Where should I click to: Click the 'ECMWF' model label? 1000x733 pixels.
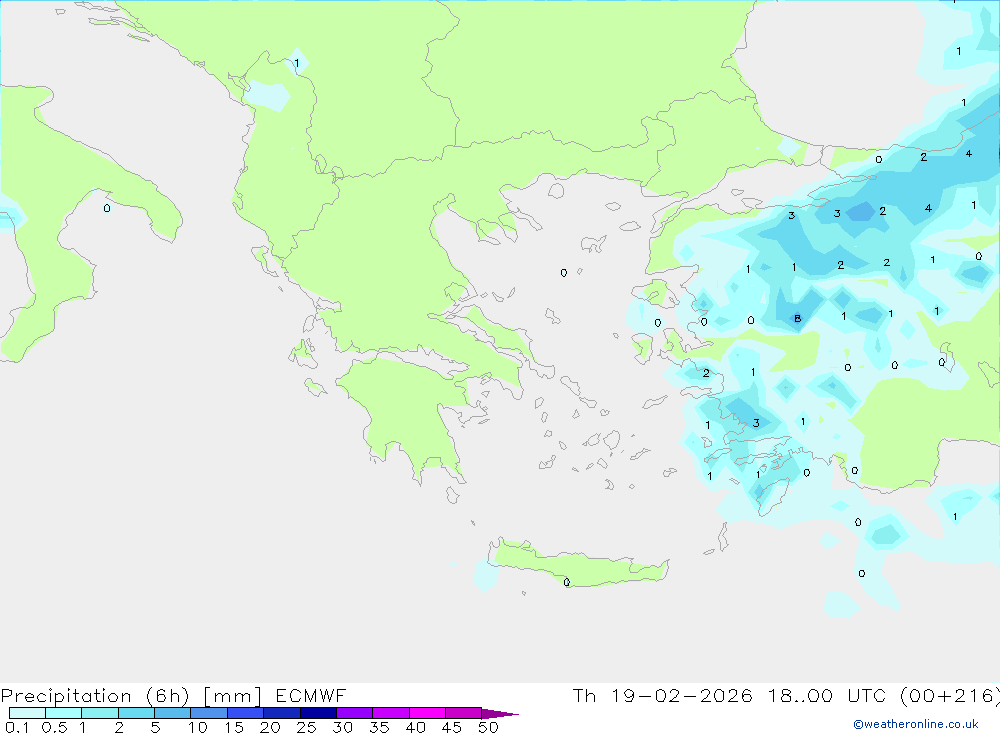pyautogui.click(x=311, y=695)
